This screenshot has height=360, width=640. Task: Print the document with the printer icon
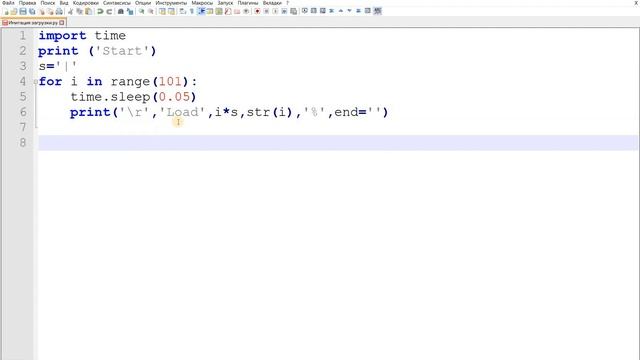coord(59,11)
